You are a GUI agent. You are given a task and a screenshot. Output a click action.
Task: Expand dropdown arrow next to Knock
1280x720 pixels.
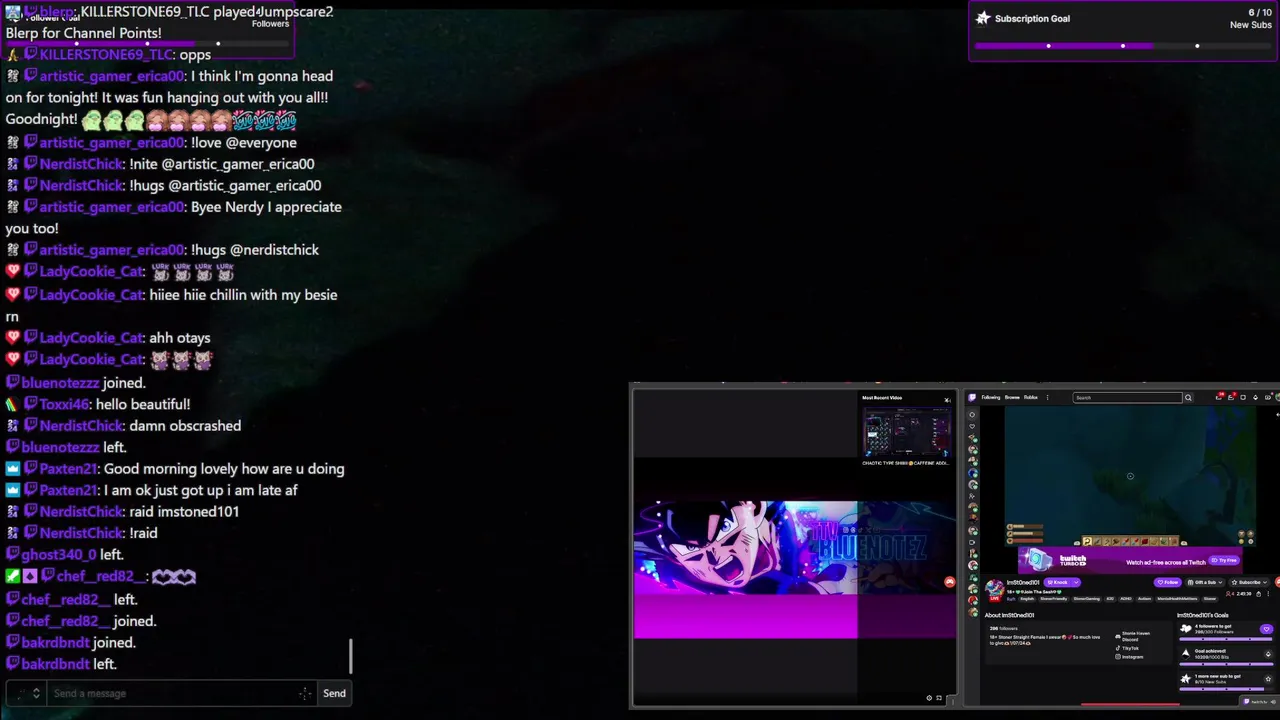point(1076,582)
